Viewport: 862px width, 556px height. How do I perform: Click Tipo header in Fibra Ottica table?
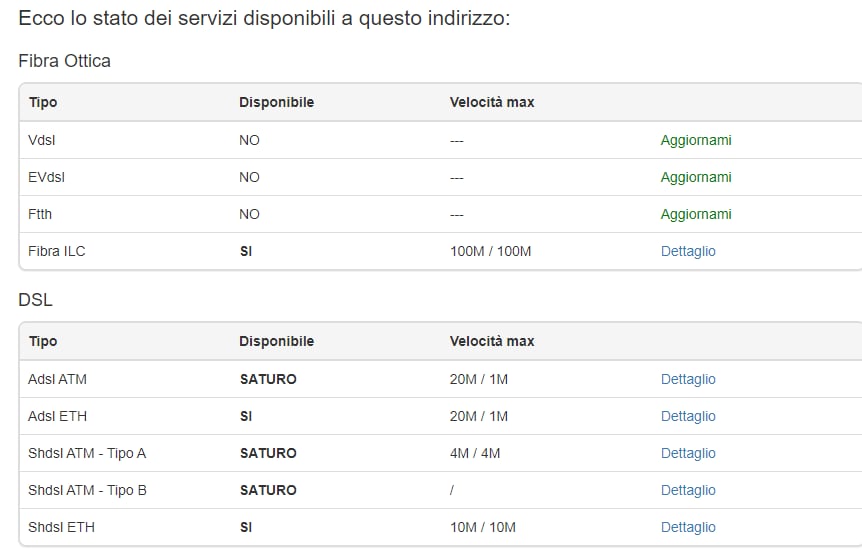43,102
